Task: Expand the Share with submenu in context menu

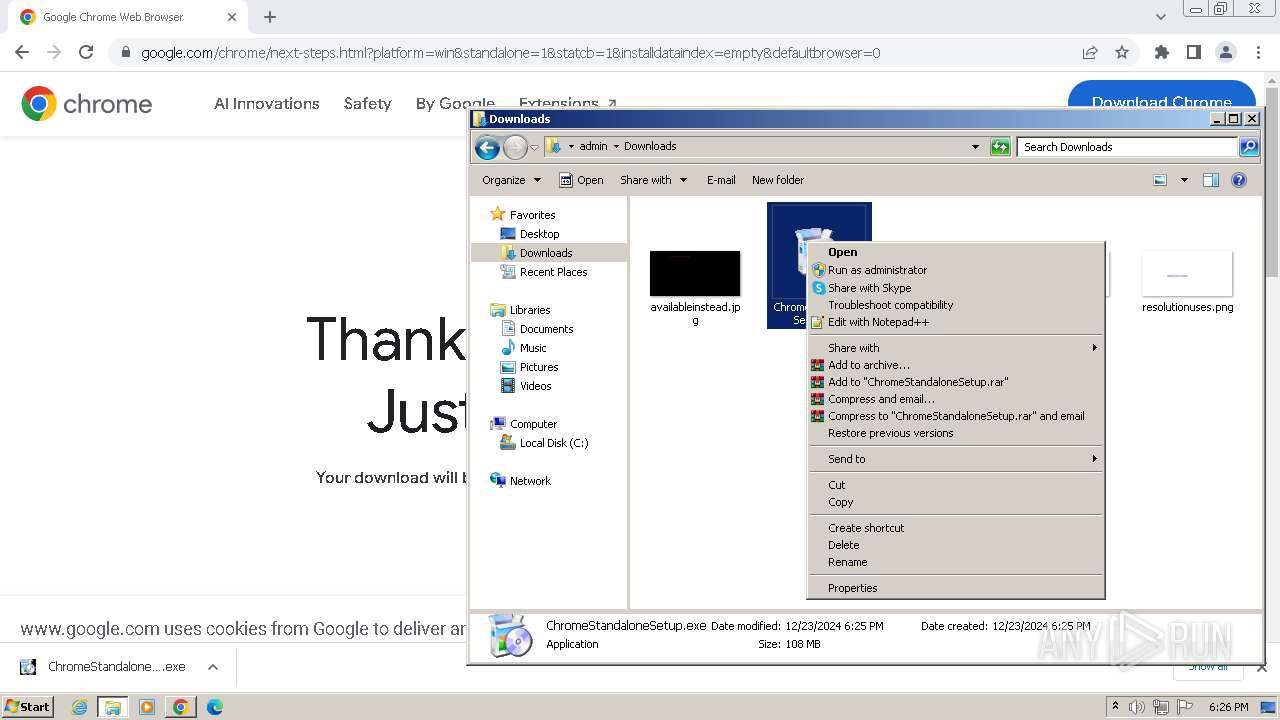Action: click(x=956, y=348)
